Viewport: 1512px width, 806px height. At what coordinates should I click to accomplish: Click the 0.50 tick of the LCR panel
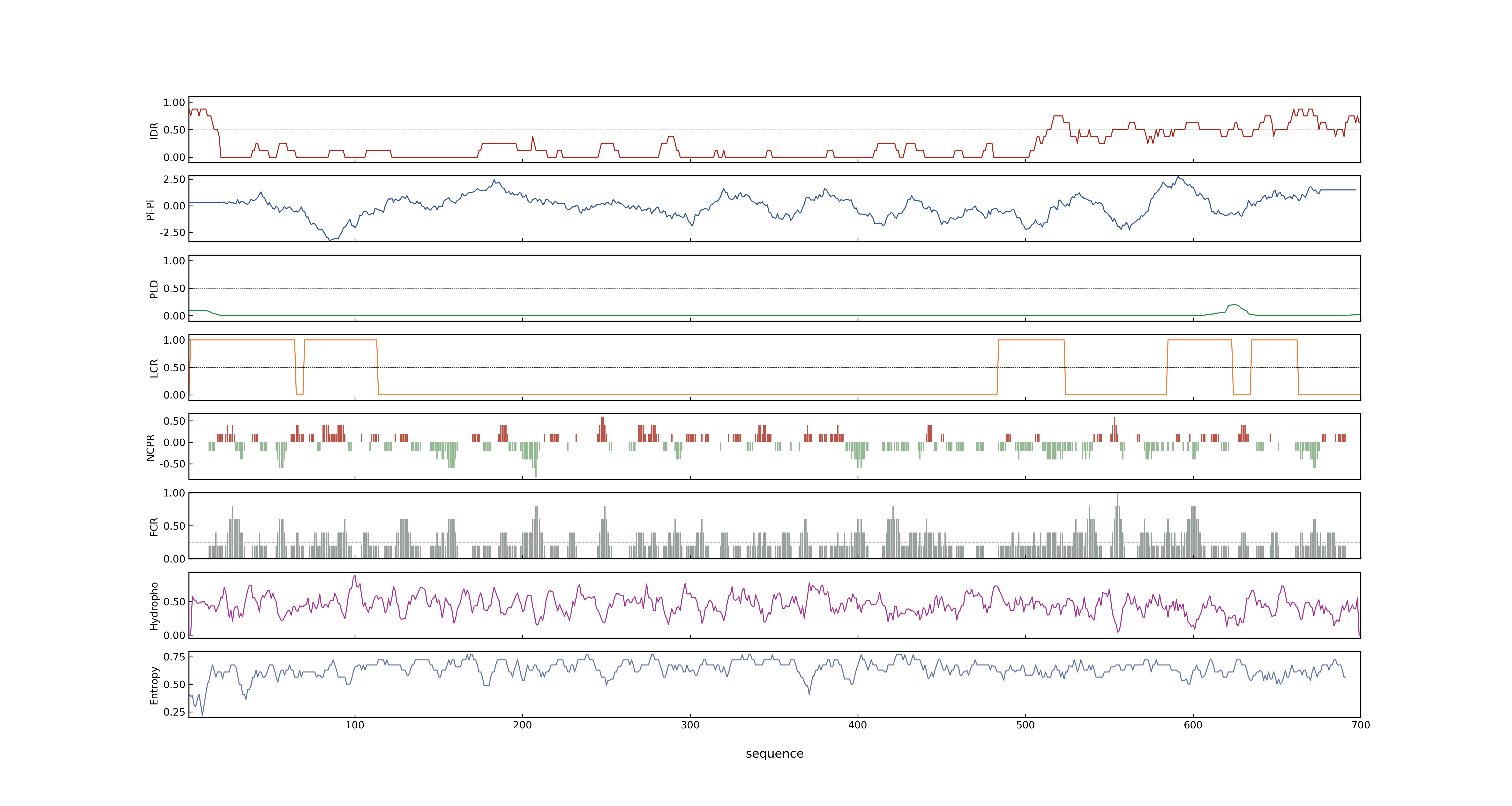pos(174,368)
